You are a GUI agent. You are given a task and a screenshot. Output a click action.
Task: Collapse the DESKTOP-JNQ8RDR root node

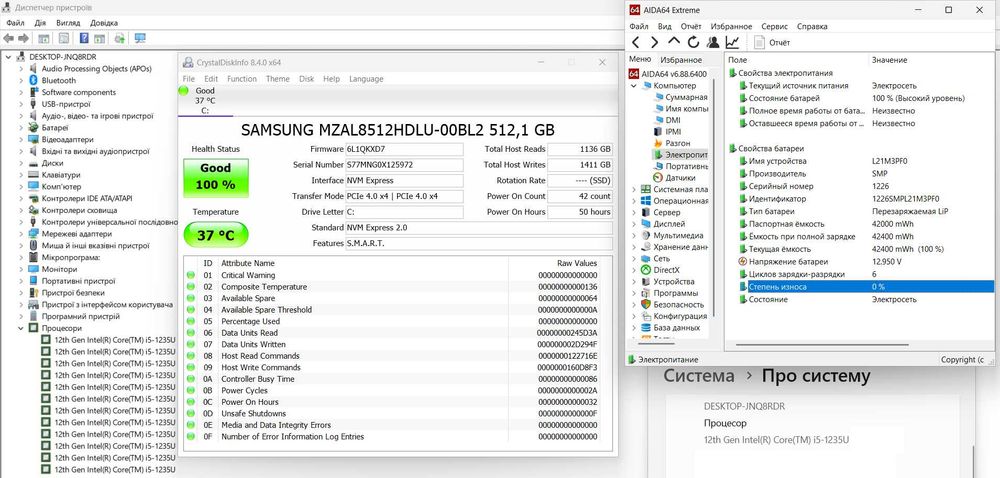pyautogui.click(x=8, y=57)
